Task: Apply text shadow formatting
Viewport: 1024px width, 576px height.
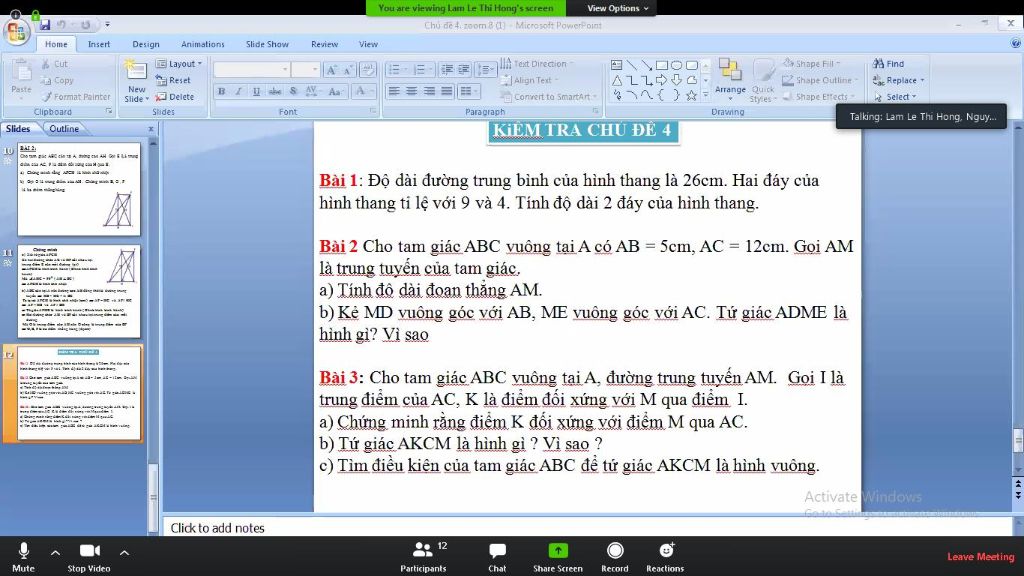Action: point(293,91)
